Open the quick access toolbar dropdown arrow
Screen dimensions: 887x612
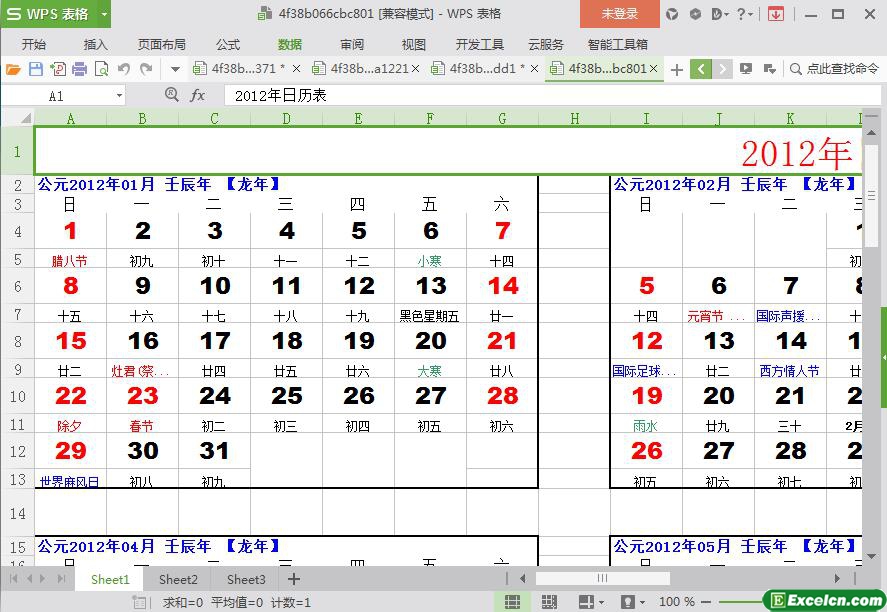coord(175,70)
